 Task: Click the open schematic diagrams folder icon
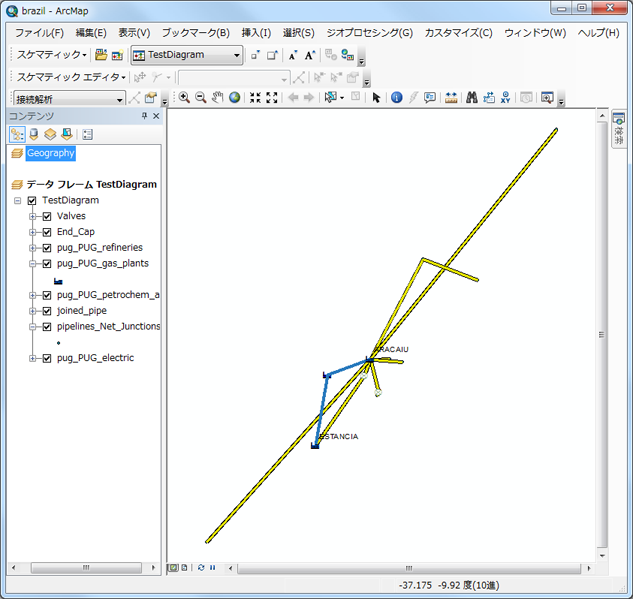coord(101,55)
